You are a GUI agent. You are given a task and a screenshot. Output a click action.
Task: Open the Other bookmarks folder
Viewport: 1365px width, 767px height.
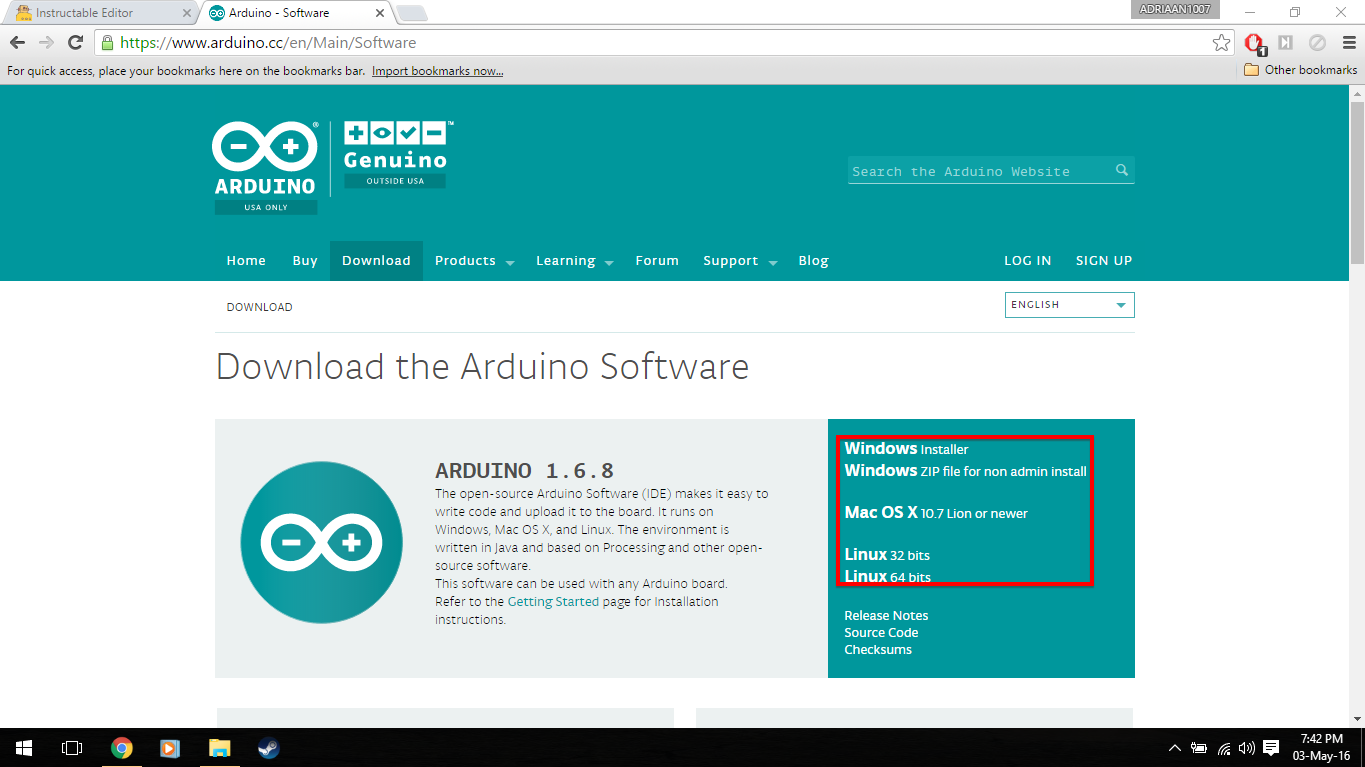(1300, 70)
